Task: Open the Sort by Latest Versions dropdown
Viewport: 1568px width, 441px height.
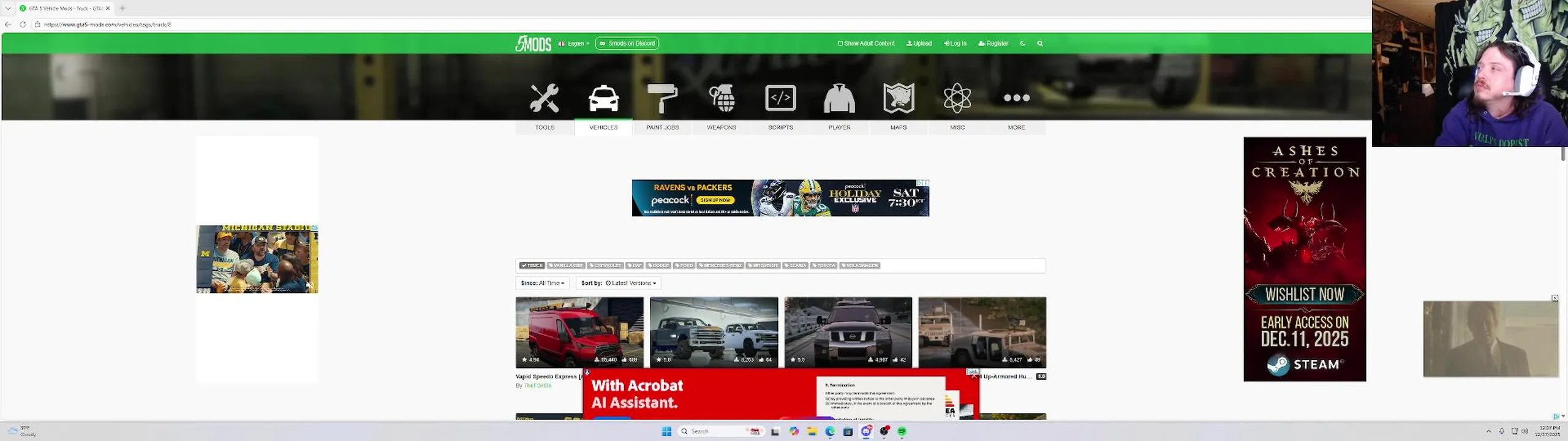Action: (619, 283)
